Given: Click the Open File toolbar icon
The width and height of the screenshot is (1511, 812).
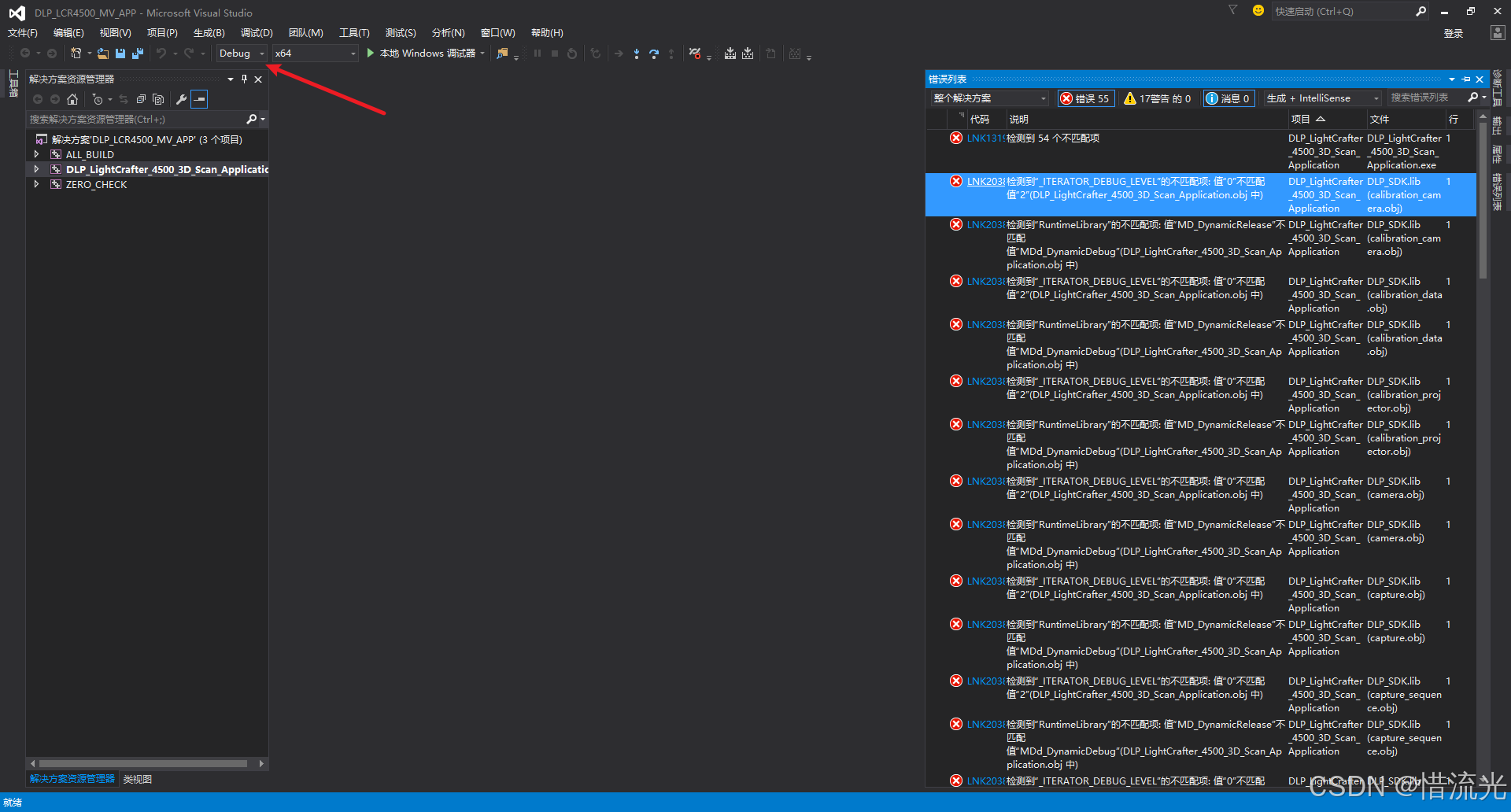Looking at the screenshot, I should tap(102, 54).
